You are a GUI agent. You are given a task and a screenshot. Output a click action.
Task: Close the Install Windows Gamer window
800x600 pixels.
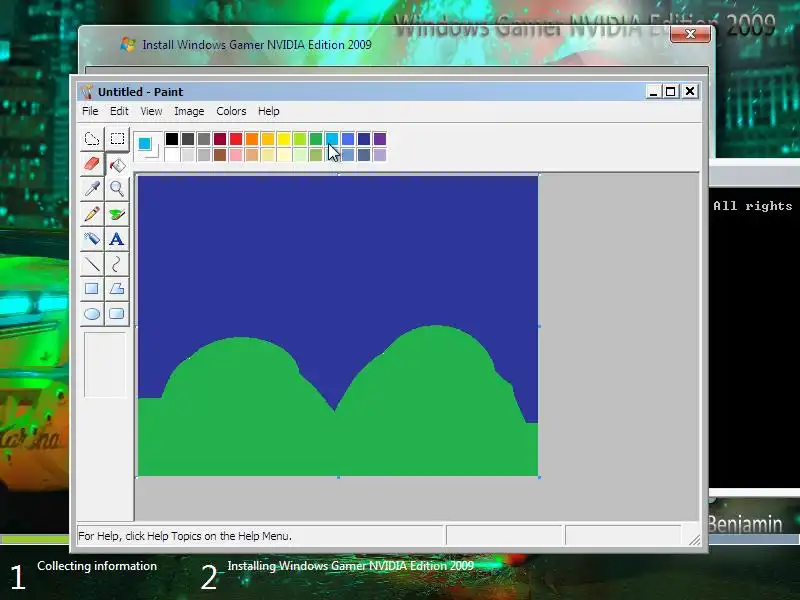[x=690, y=34]
